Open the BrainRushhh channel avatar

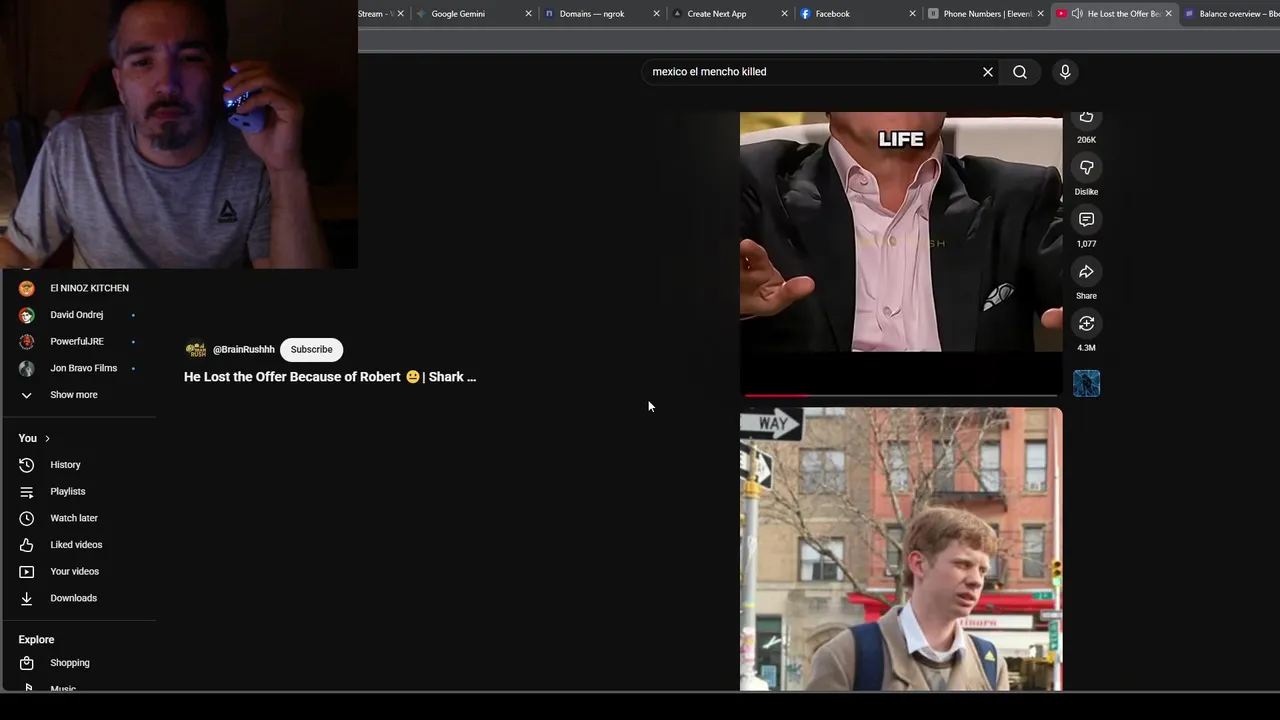pyautogui.click(x=196, y=350)
